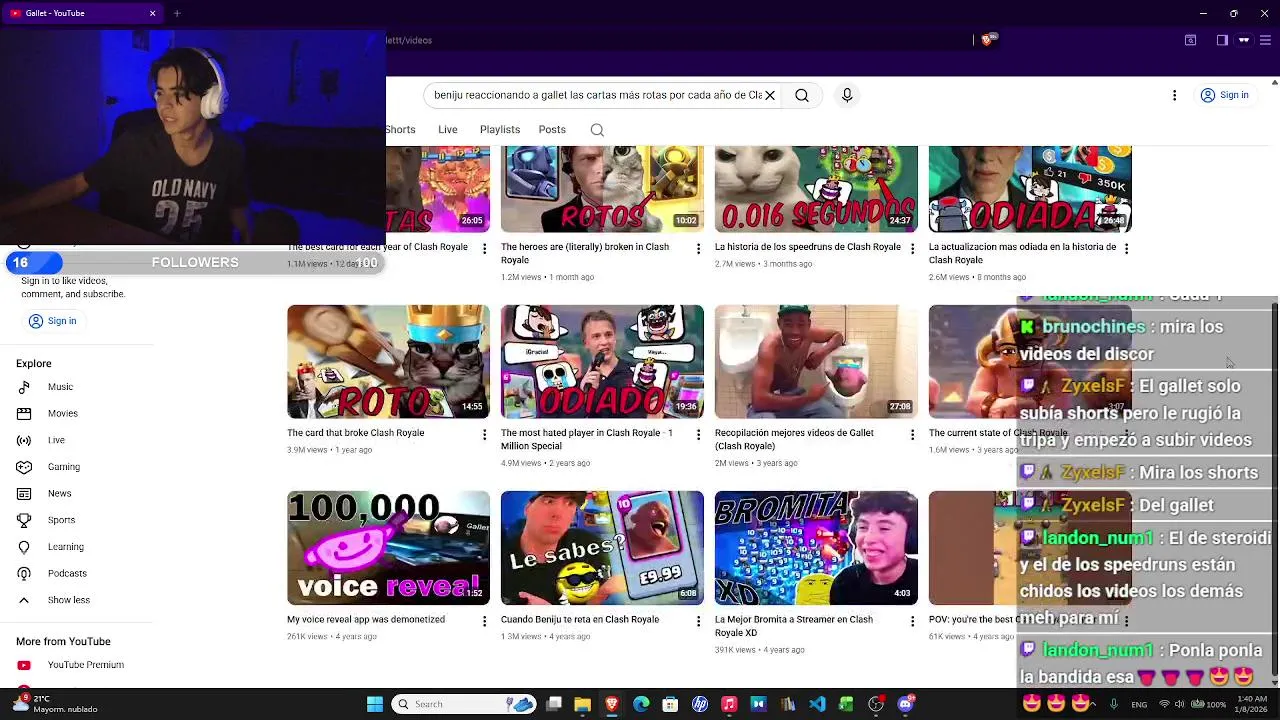
Task: Open the ODIADO 19:36 video thumbnail
Action: (602, 361)
